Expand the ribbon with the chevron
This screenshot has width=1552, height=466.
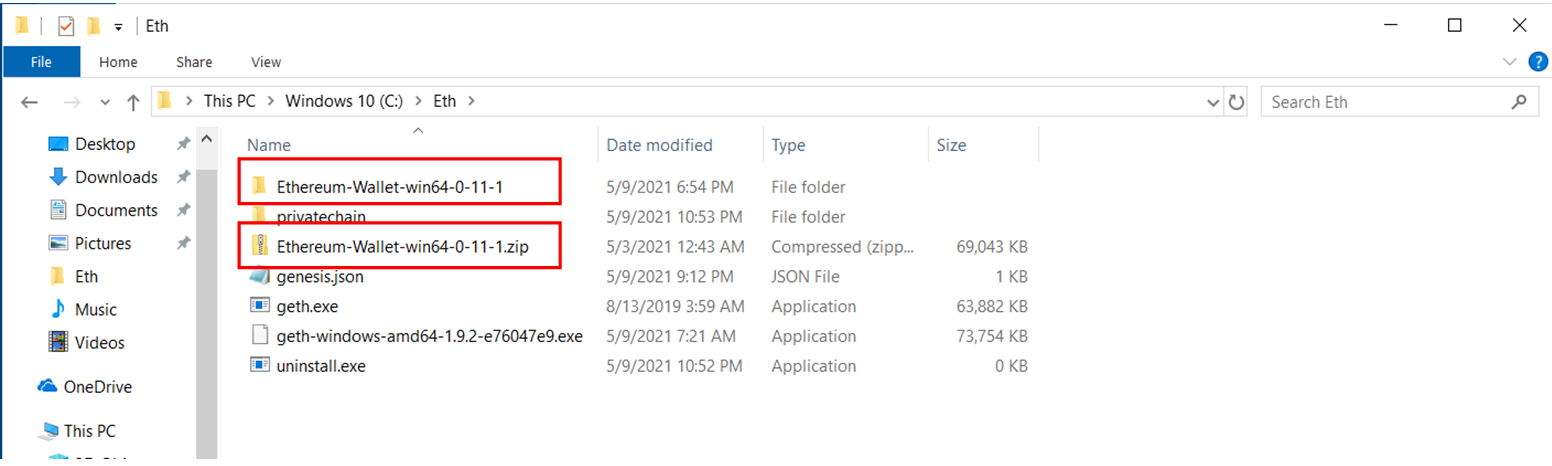tap(1511, 62)
